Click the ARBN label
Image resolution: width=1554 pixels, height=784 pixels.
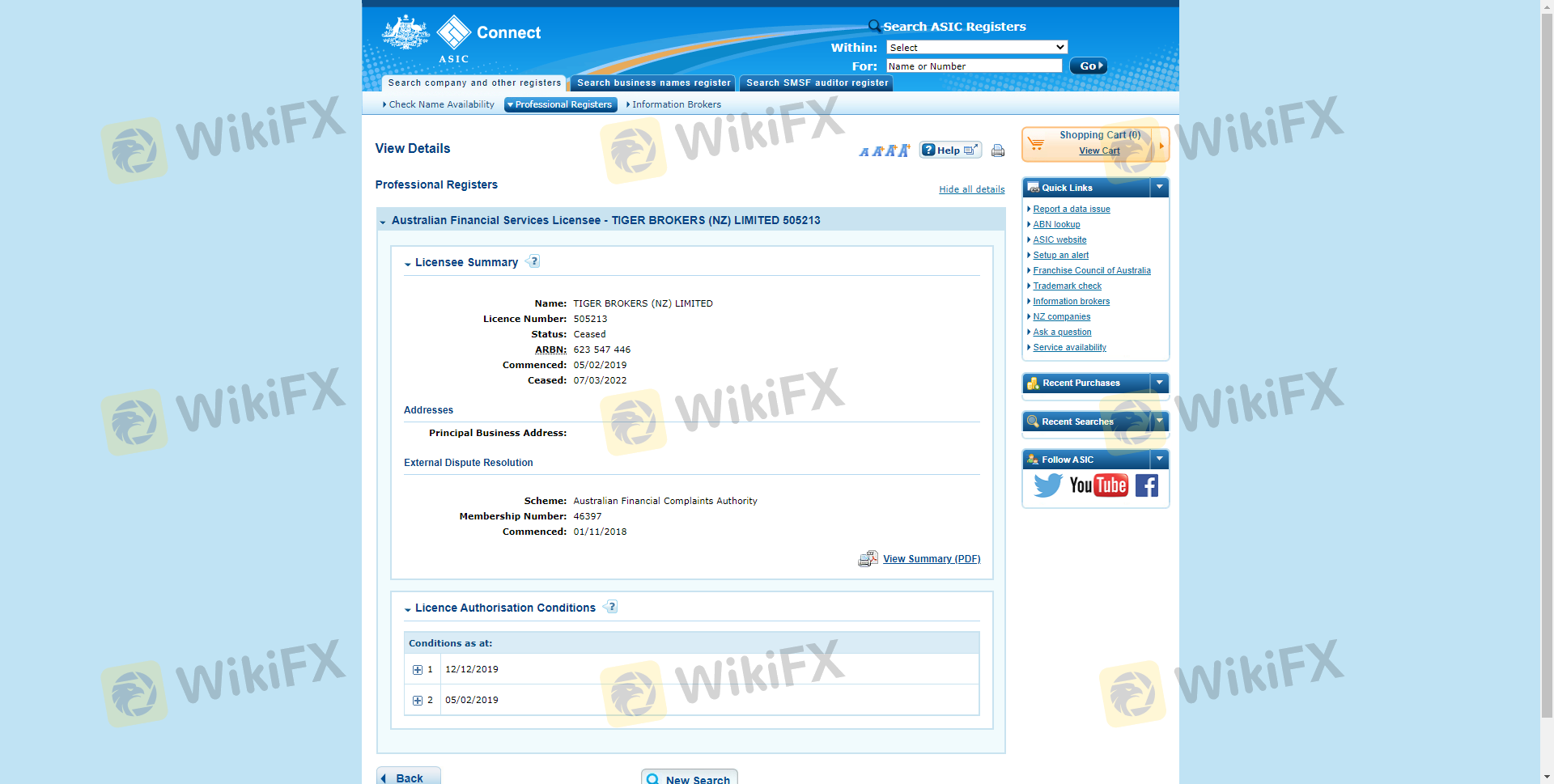pyautogui.click(x=550, y=350)
